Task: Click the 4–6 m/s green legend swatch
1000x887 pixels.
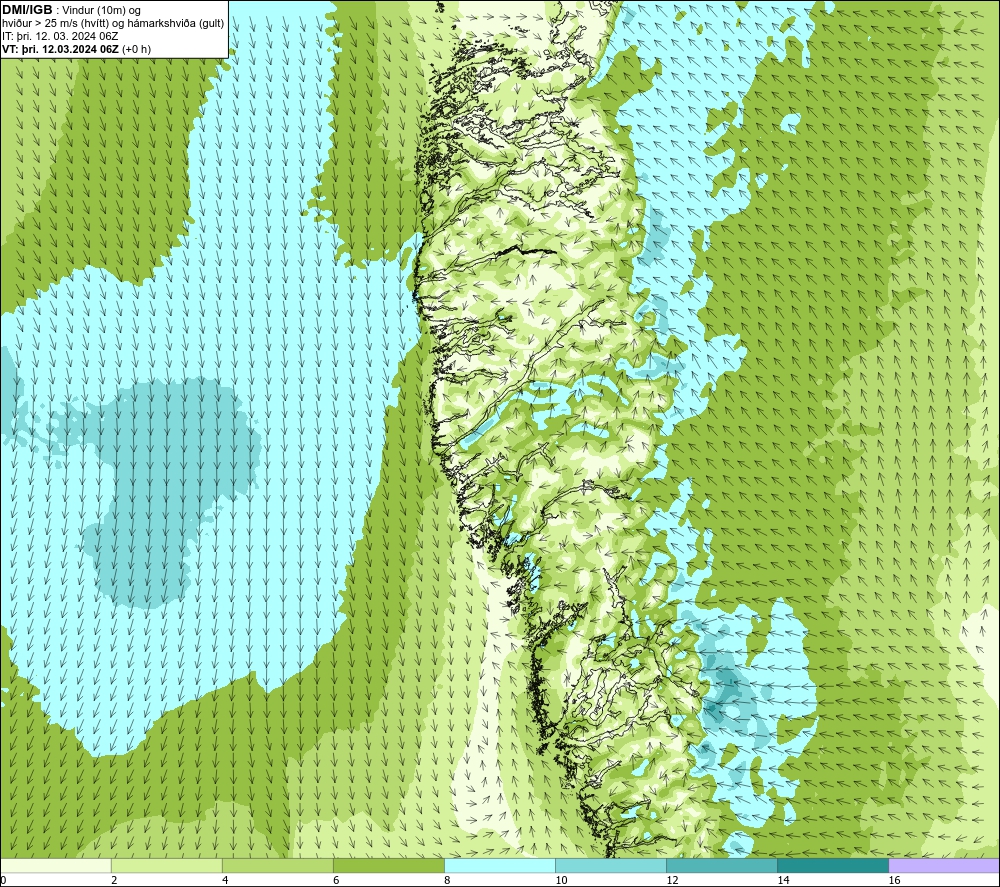Action: 278,865
